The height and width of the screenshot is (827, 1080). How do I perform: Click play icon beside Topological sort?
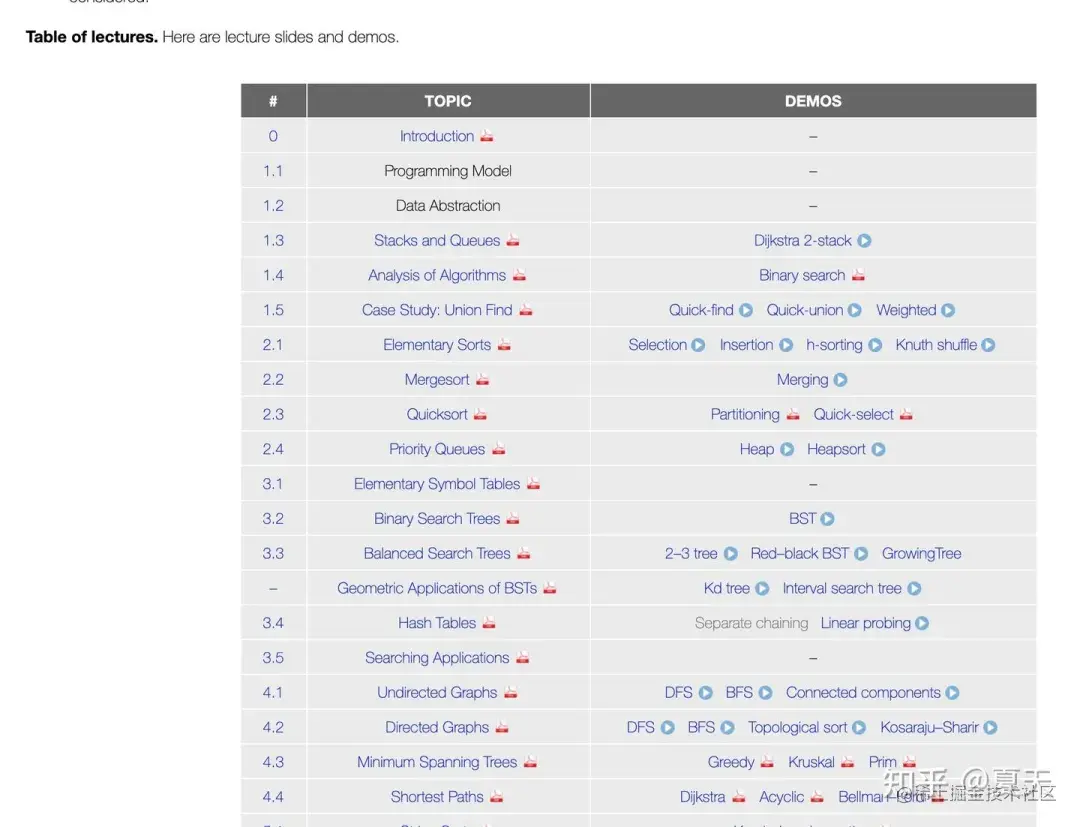pos(859,726)
